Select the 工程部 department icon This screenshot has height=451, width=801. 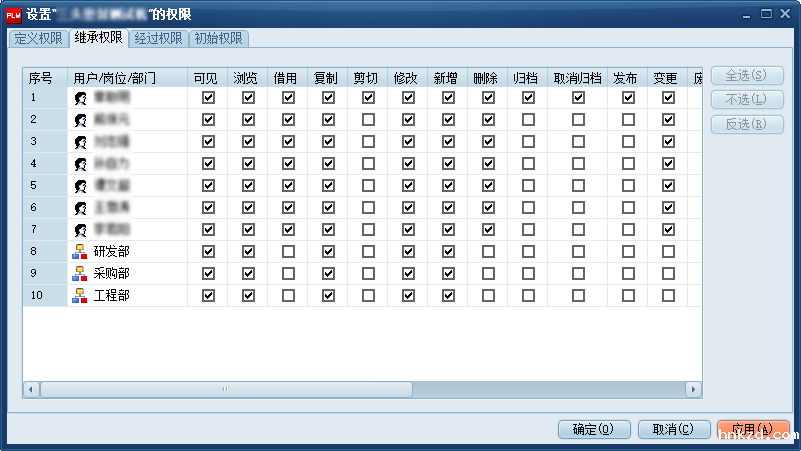pyautogui.click(x=80, y=296)
